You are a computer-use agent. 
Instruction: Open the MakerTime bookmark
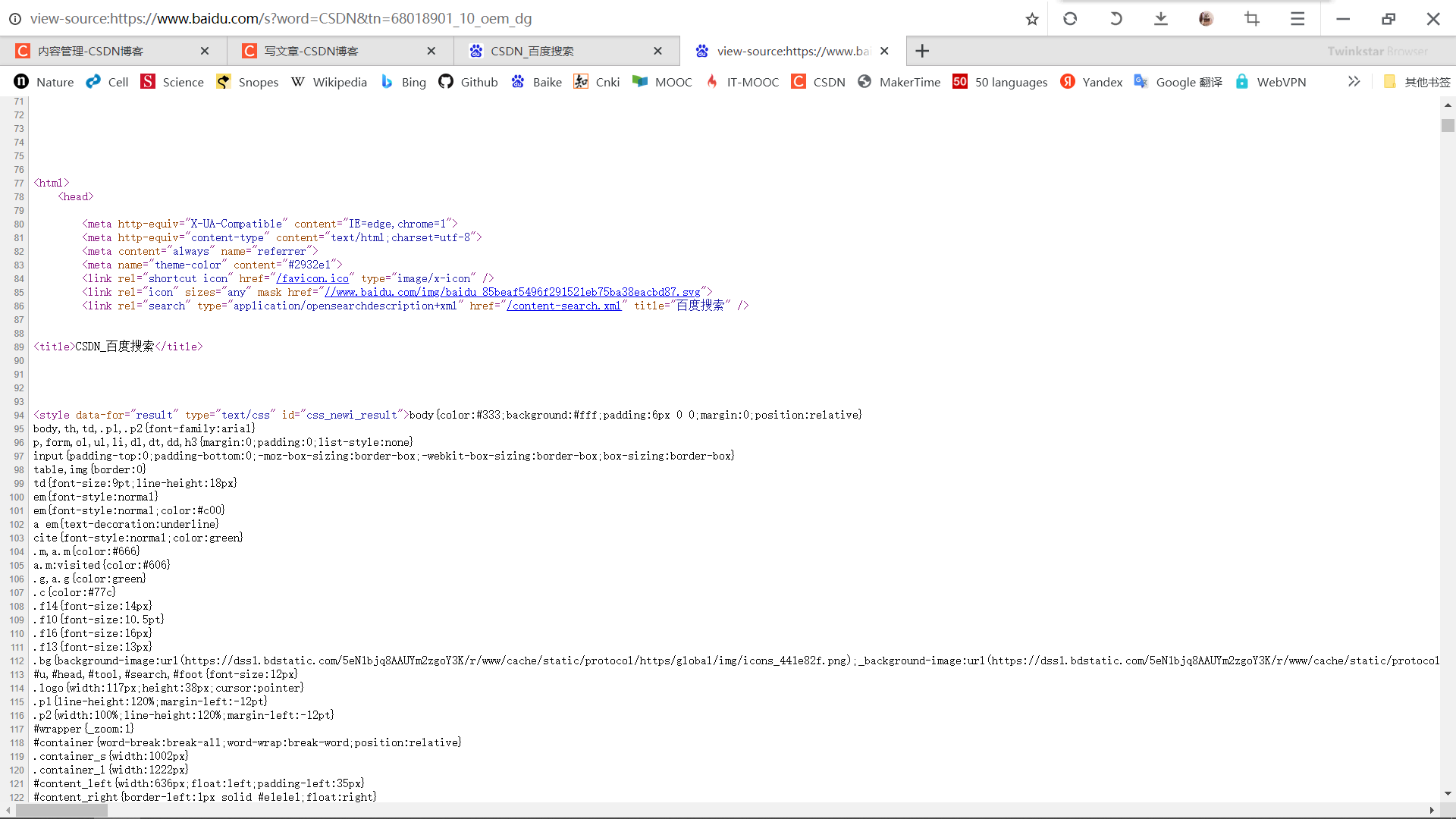[899, 82]
